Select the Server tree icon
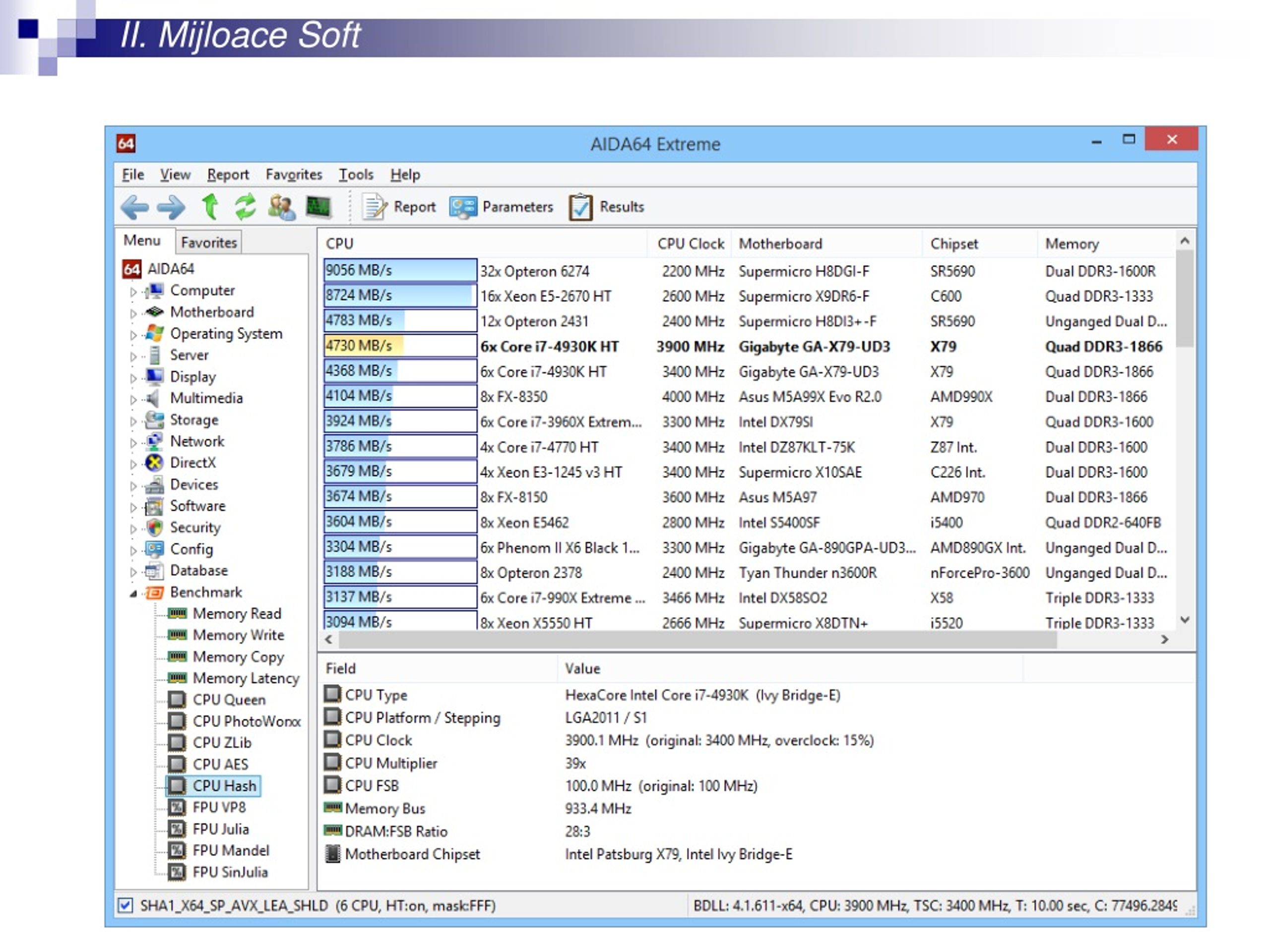Viewport: 1270px width, 952px height. click(x=154, y=355)
